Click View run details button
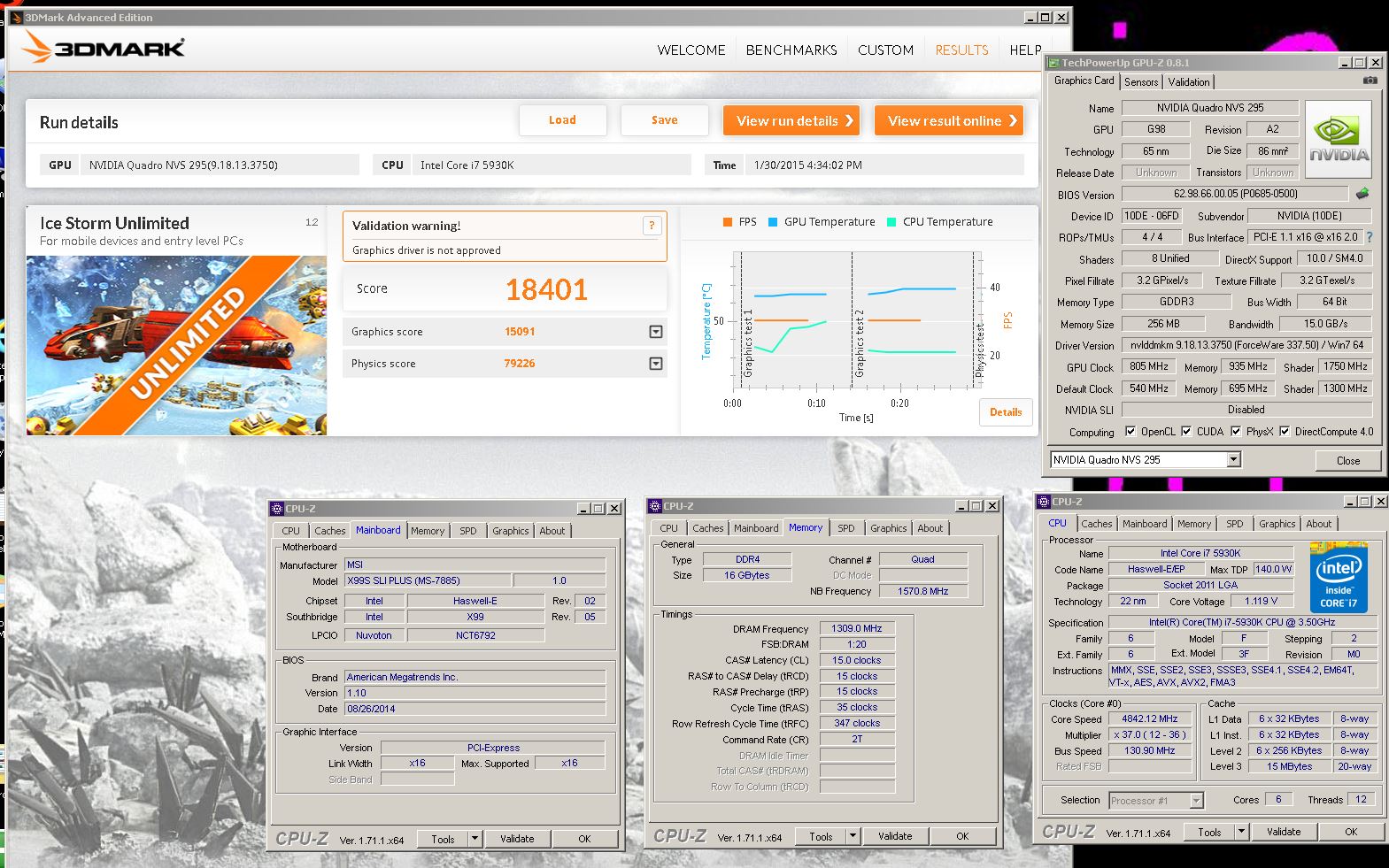 click(791, 120)
